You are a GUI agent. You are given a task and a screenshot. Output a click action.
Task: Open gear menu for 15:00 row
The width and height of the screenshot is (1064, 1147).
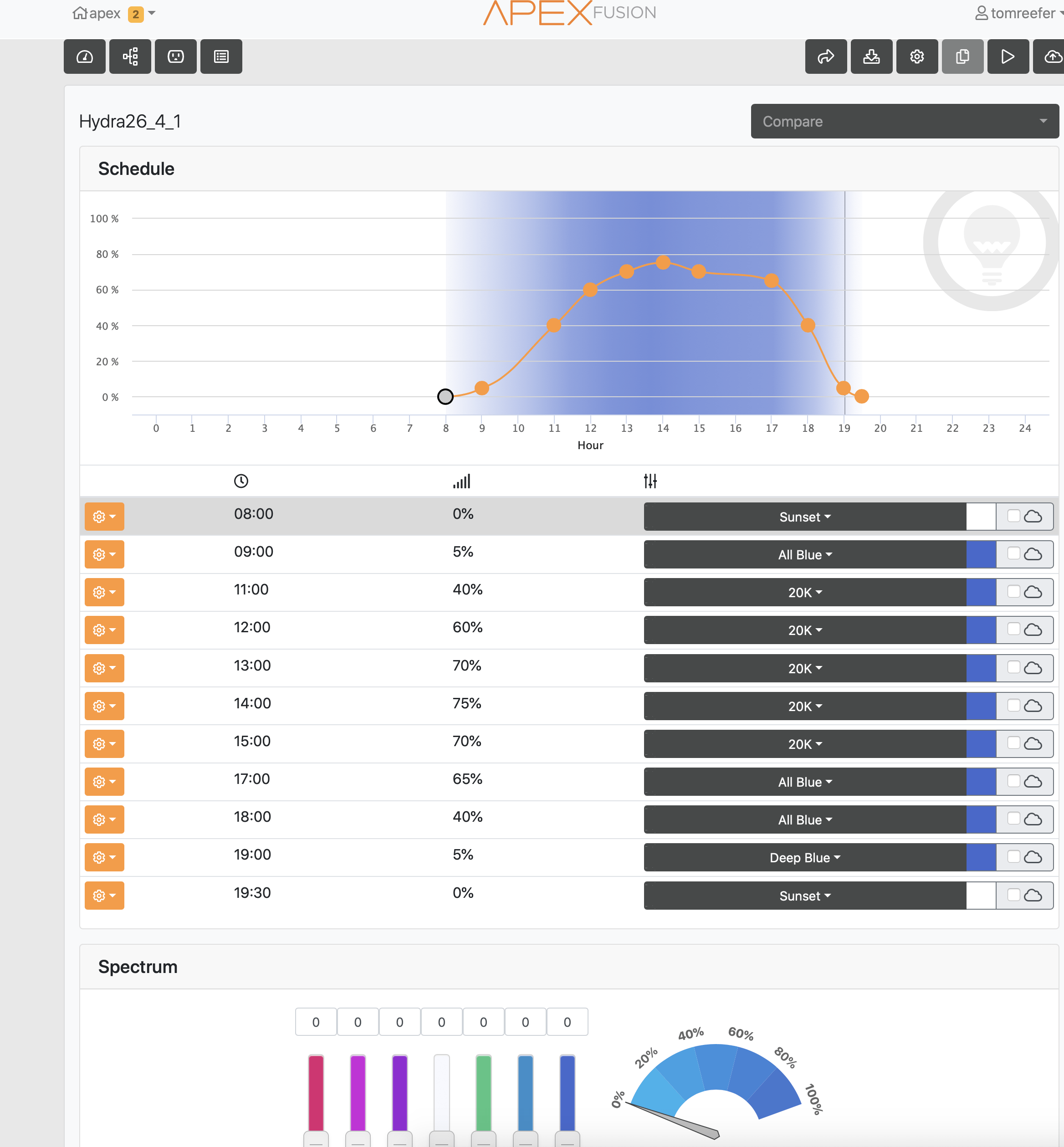[x=104, y=744]
